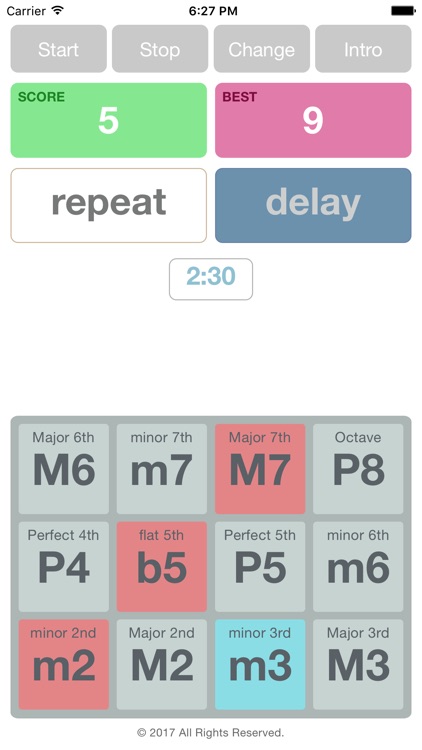Toggle the delay option
The height and width of the screenshot is (750, 422).
(313, 205)
